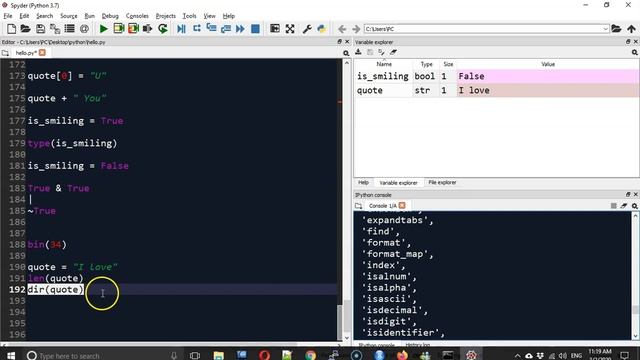This screenshot has height=360, width=640.
Task: Close the Console 1/A tab
Action: click(x=402, y=205)
